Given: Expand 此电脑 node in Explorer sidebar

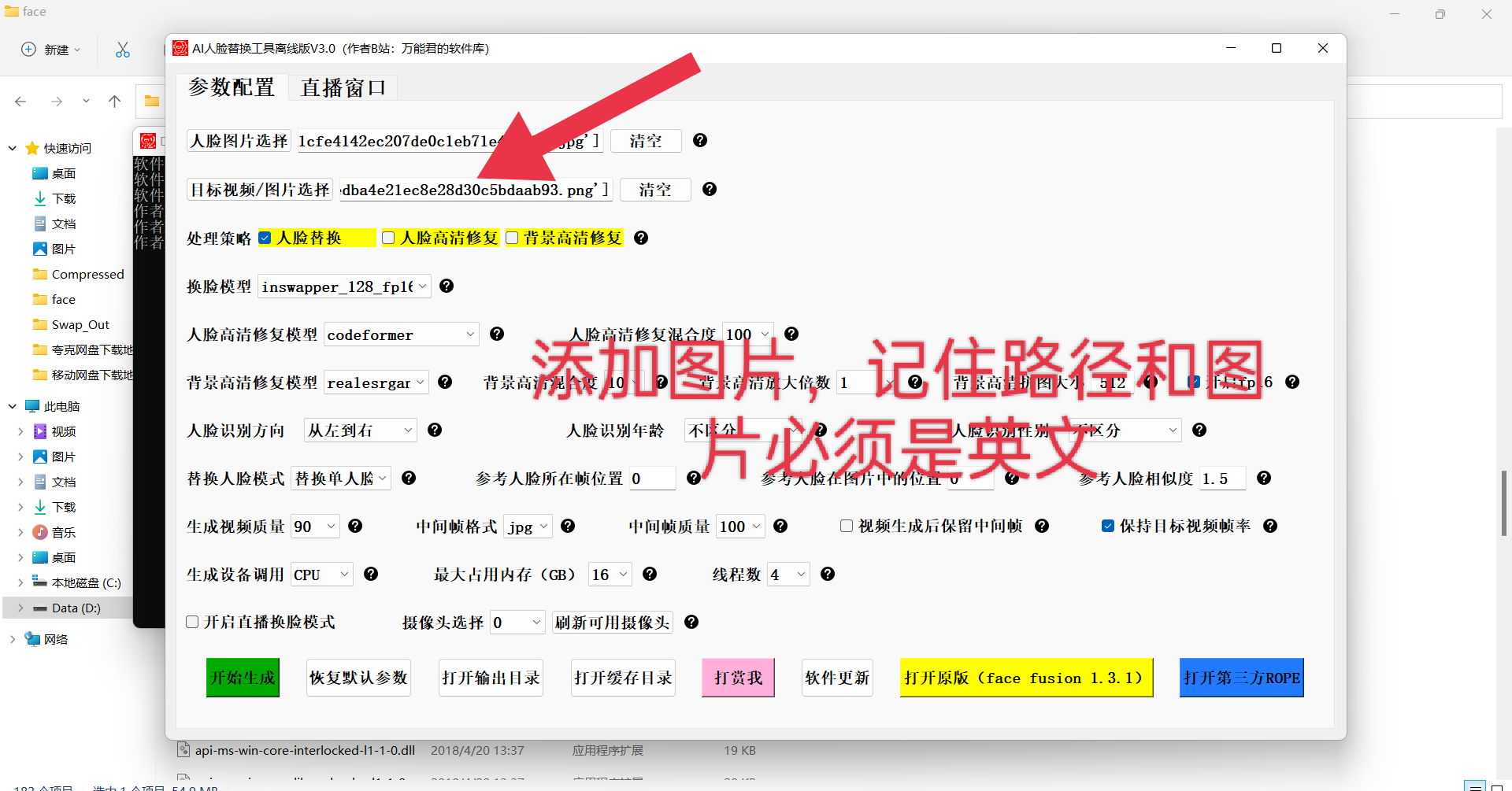Looking at the screenshot, I should pyautogui.click(x=12, y=406).
